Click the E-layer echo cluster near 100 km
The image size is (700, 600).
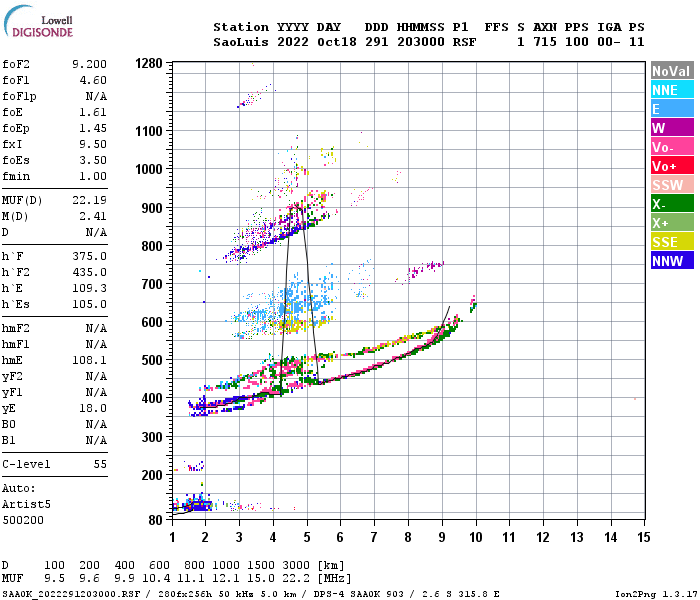[x=196, y=504]
